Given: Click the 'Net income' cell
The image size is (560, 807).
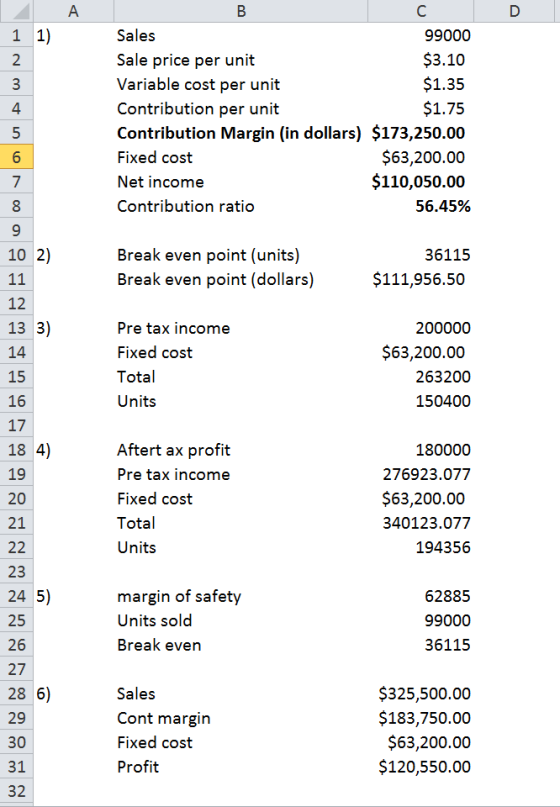Looking at the screenshot, I should tap(241, 182).
